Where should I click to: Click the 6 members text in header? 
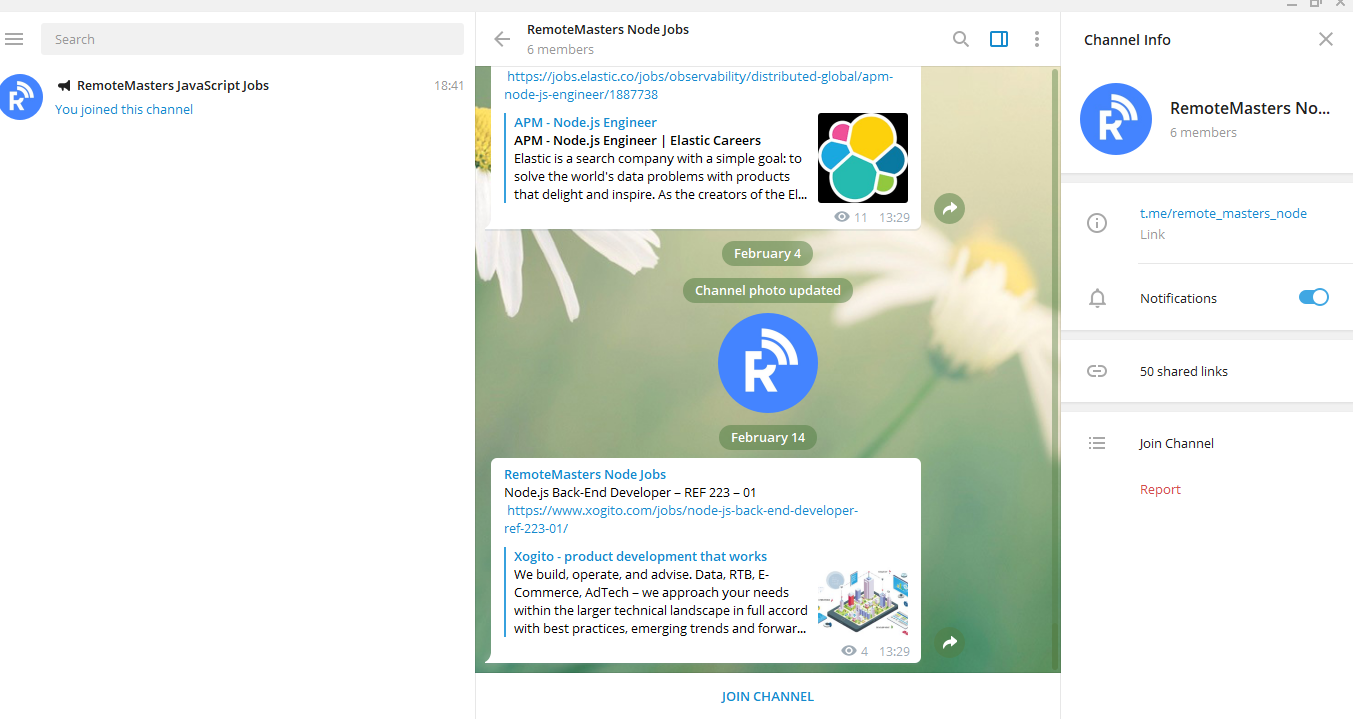(560, 49)
